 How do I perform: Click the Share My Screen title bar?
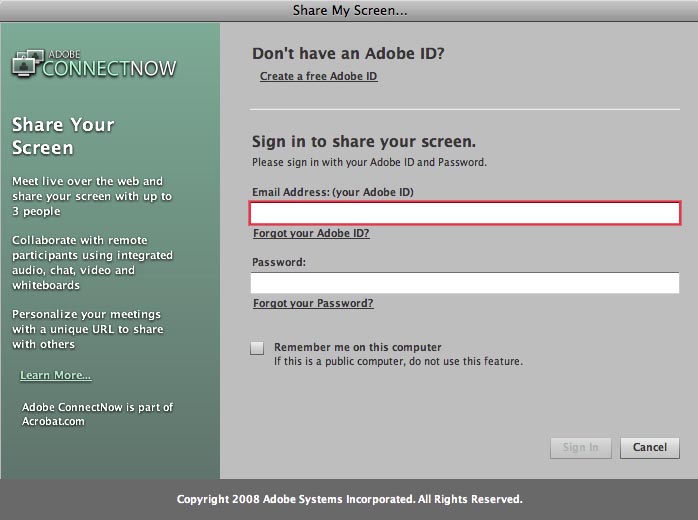349,11
